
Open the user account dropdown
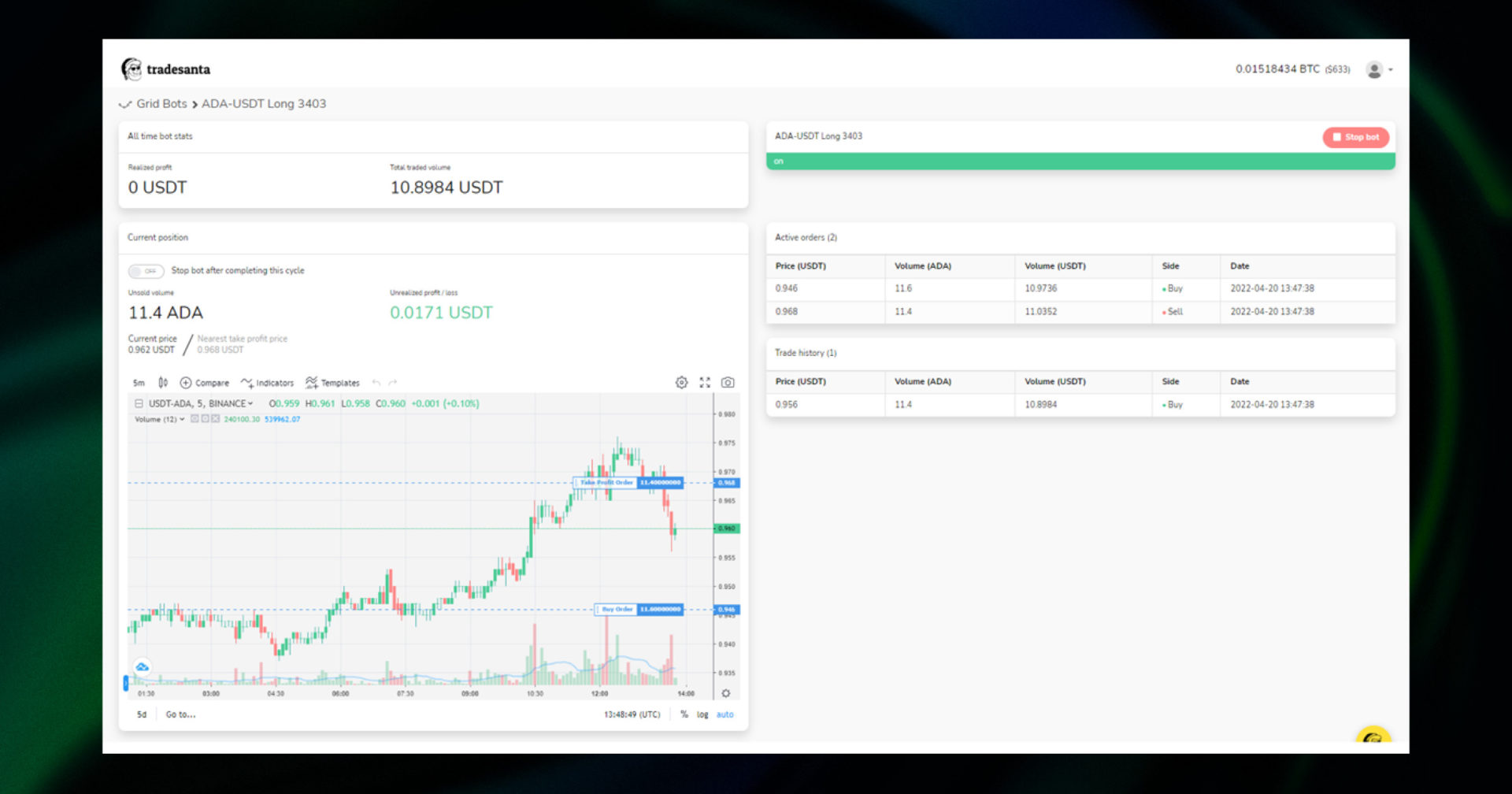click(1379, 70)
